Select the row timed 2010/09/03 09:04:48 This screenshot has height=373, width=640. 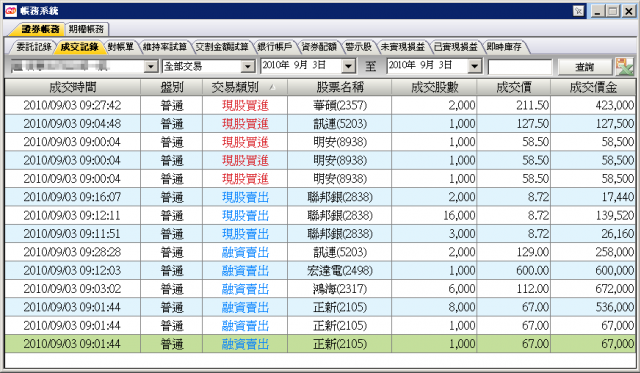coord(320,124)
